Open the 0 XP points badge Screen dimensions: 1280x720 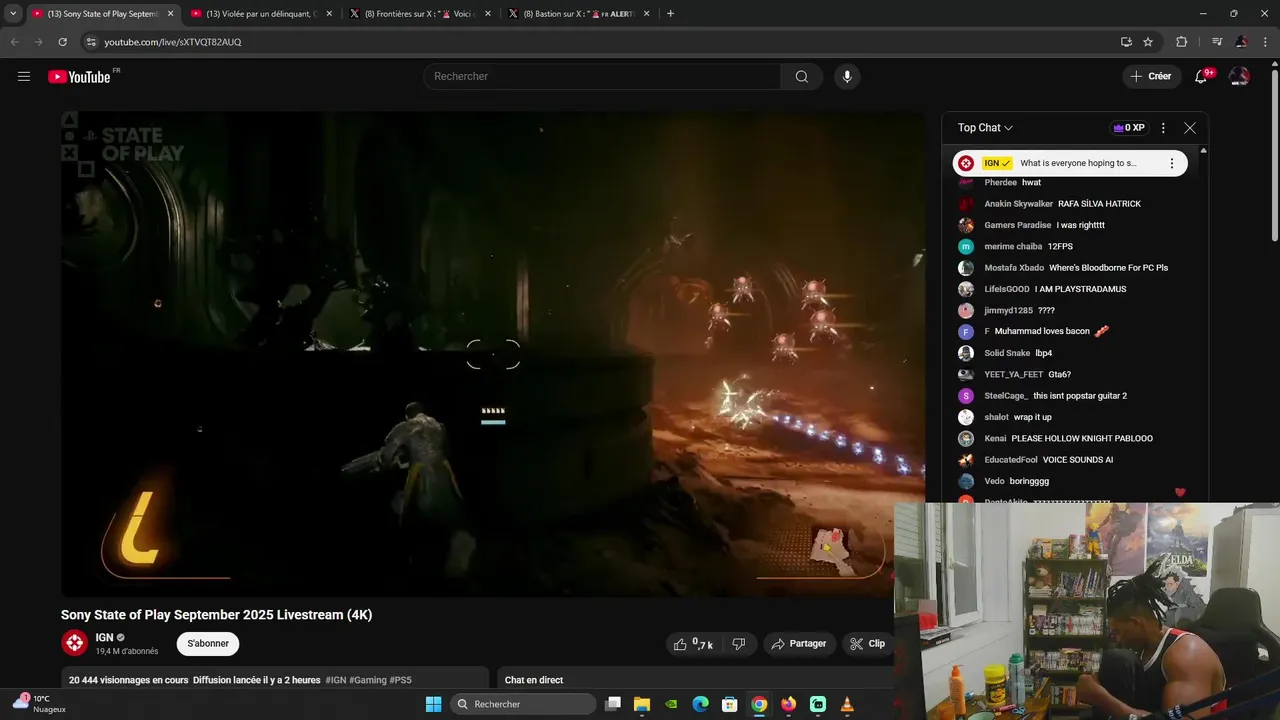click(x=1129, y=128)
